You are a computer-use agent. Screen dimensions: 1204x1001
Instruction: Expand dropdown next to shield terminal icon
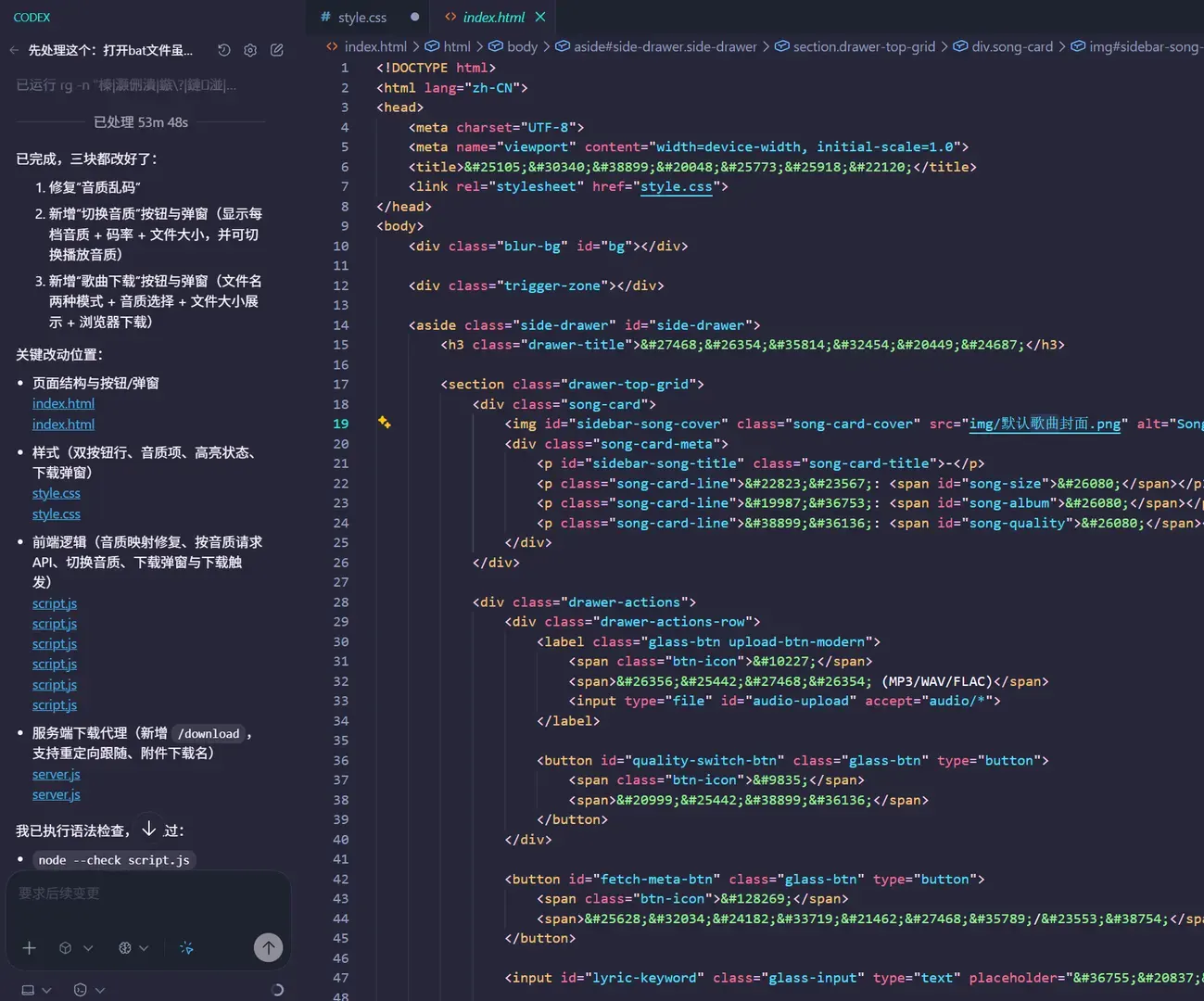(99, 990)
